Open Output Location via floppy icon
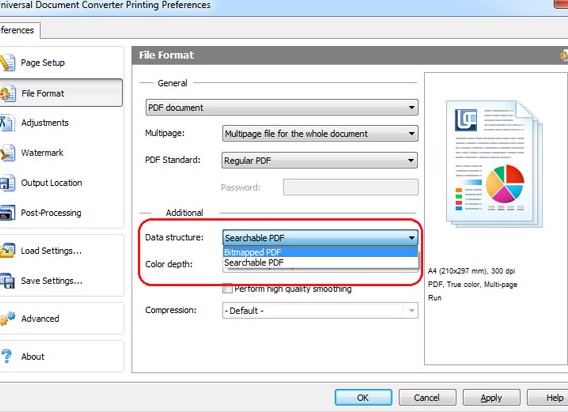568x412 pixels. point(7,183)
